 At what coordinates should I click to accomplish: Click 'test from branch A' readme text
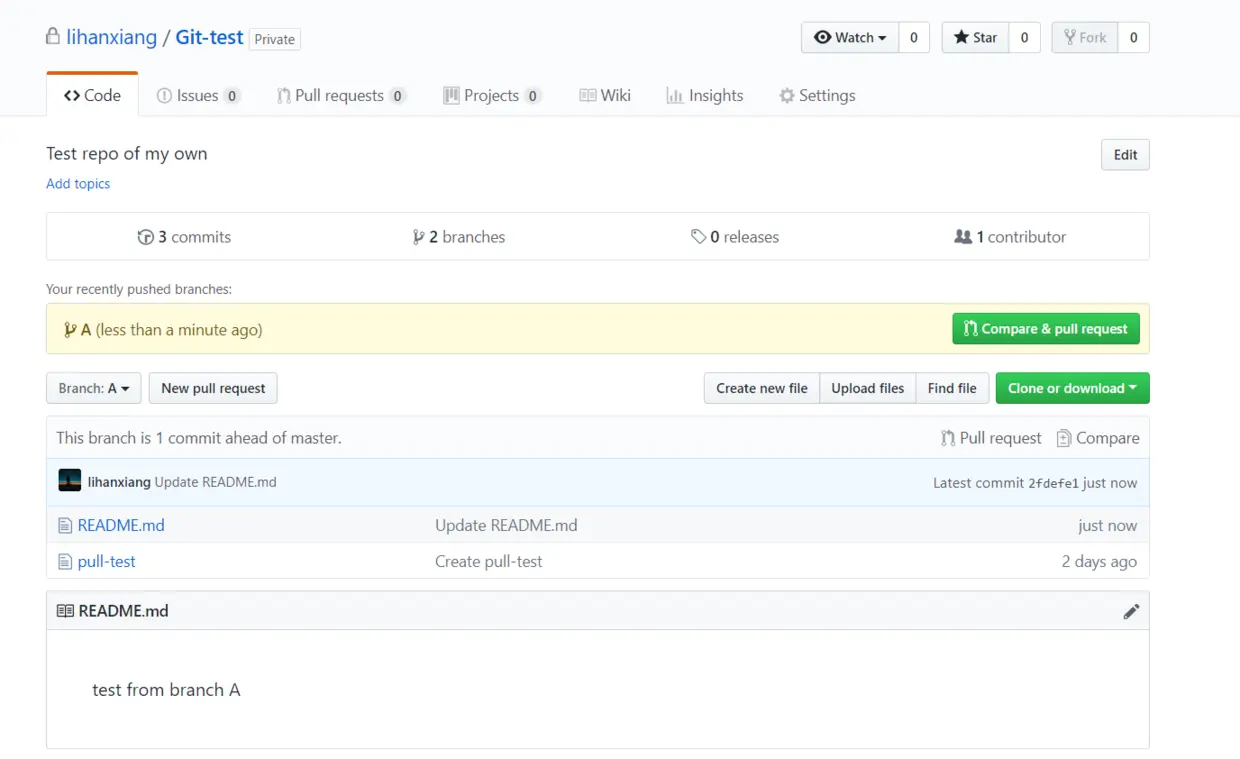click(x=166, y=690)
